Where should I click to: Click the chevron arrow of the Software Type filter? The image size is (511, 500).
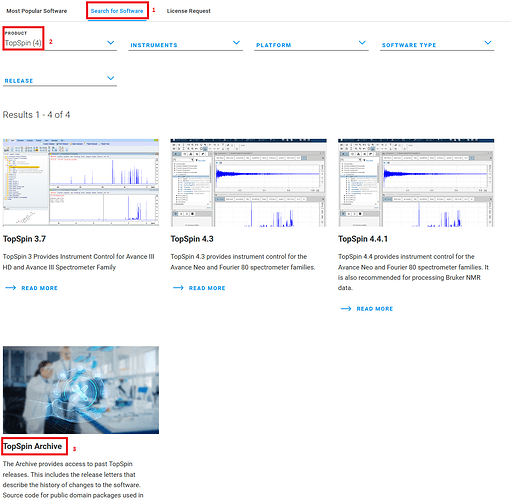488,43
